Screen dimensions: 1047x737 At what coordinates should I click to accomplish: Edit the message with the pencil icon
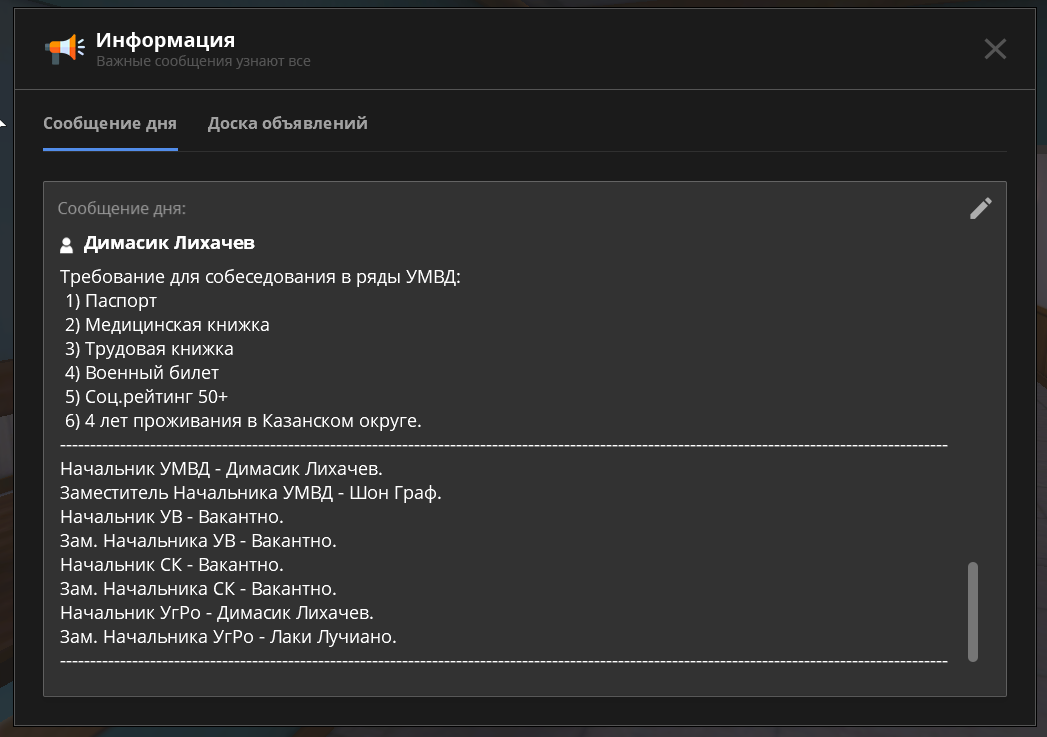pos(980,208)
